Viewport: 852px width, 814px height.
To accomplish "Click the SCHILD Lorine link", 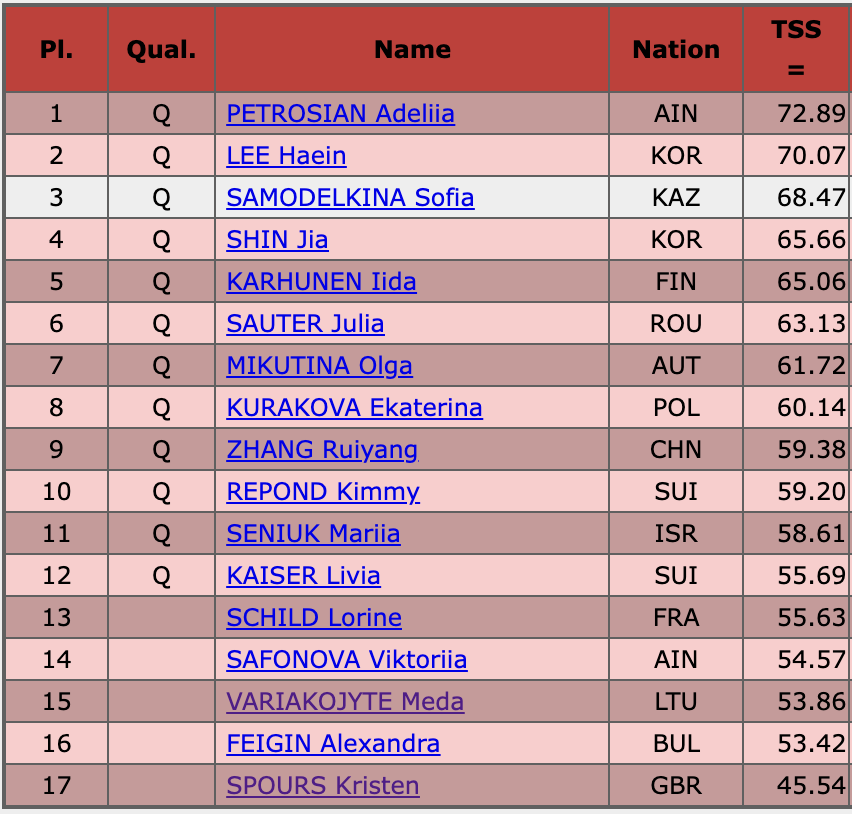I will pos(314,618).
